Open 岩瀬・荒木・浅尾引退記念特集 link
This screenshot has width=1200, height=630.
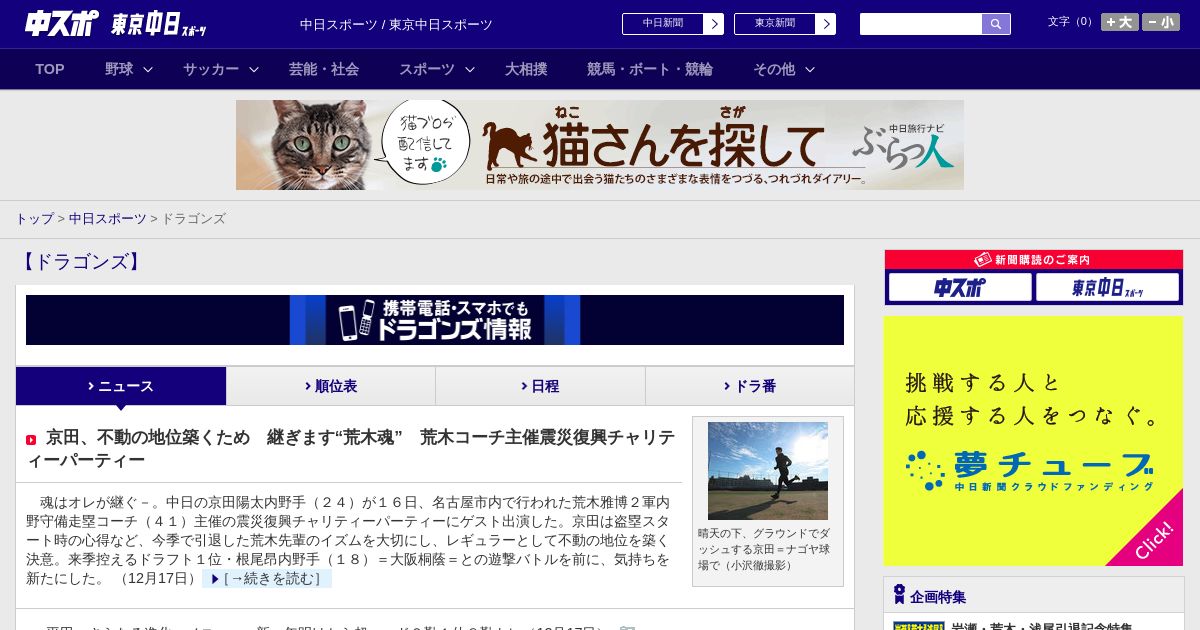[1041, 627]
